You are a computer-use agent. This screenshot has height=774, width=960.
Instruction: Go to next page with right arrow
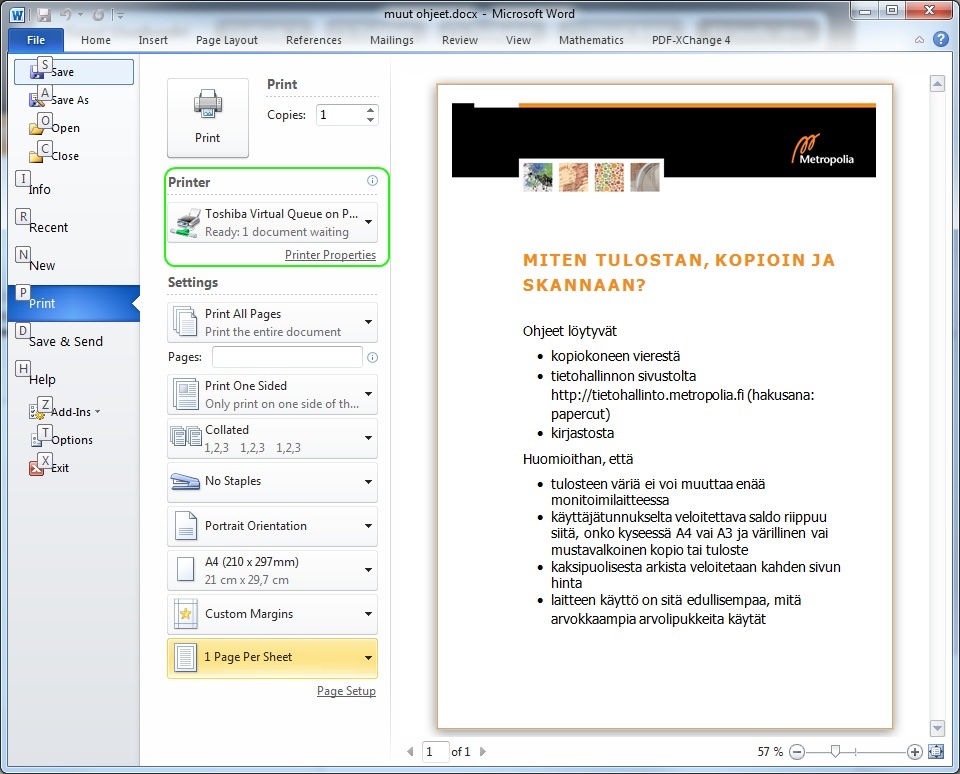[482, 751]
